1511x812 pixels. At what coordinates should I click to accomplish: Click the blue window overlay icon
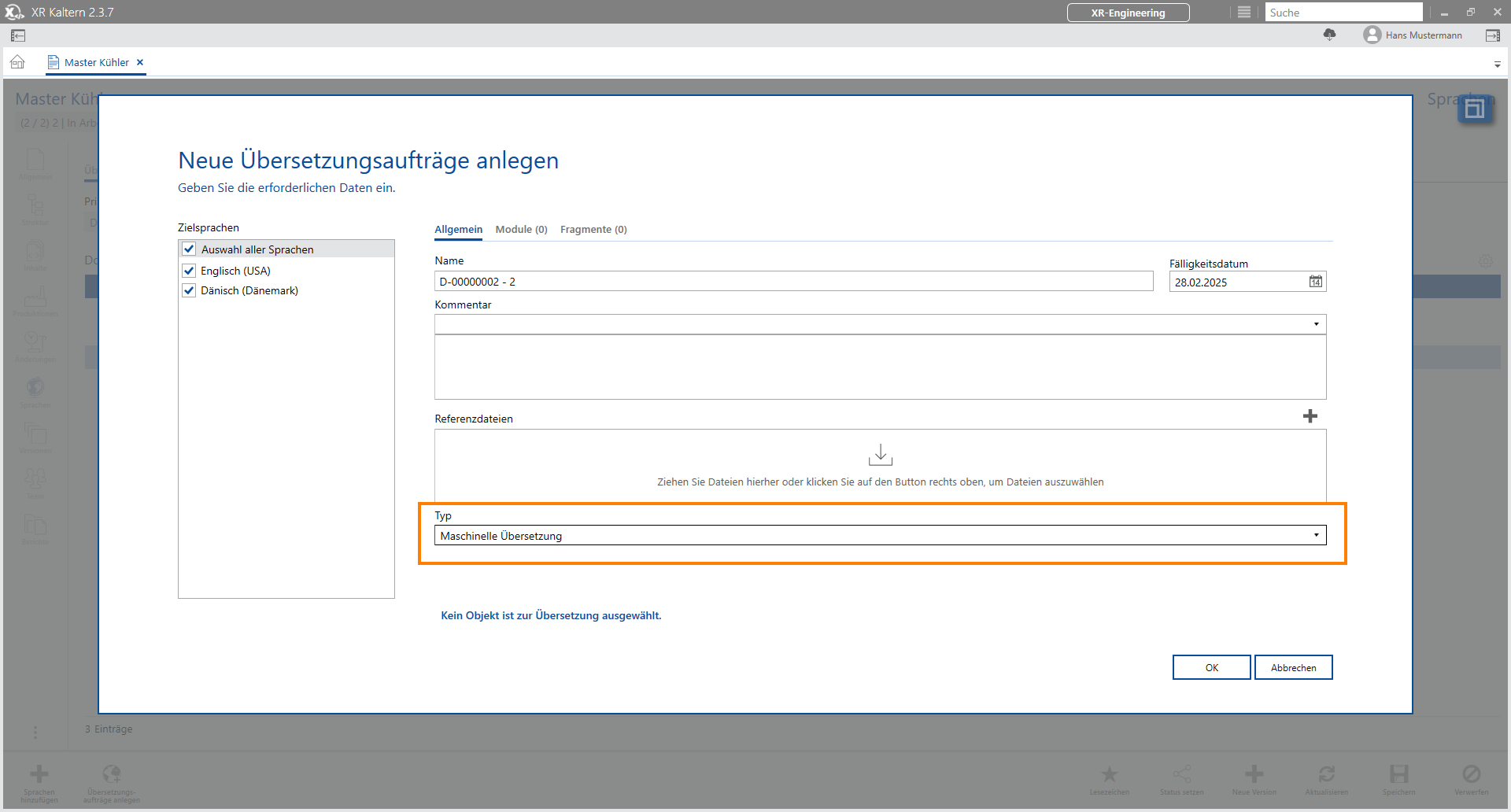1476,109
